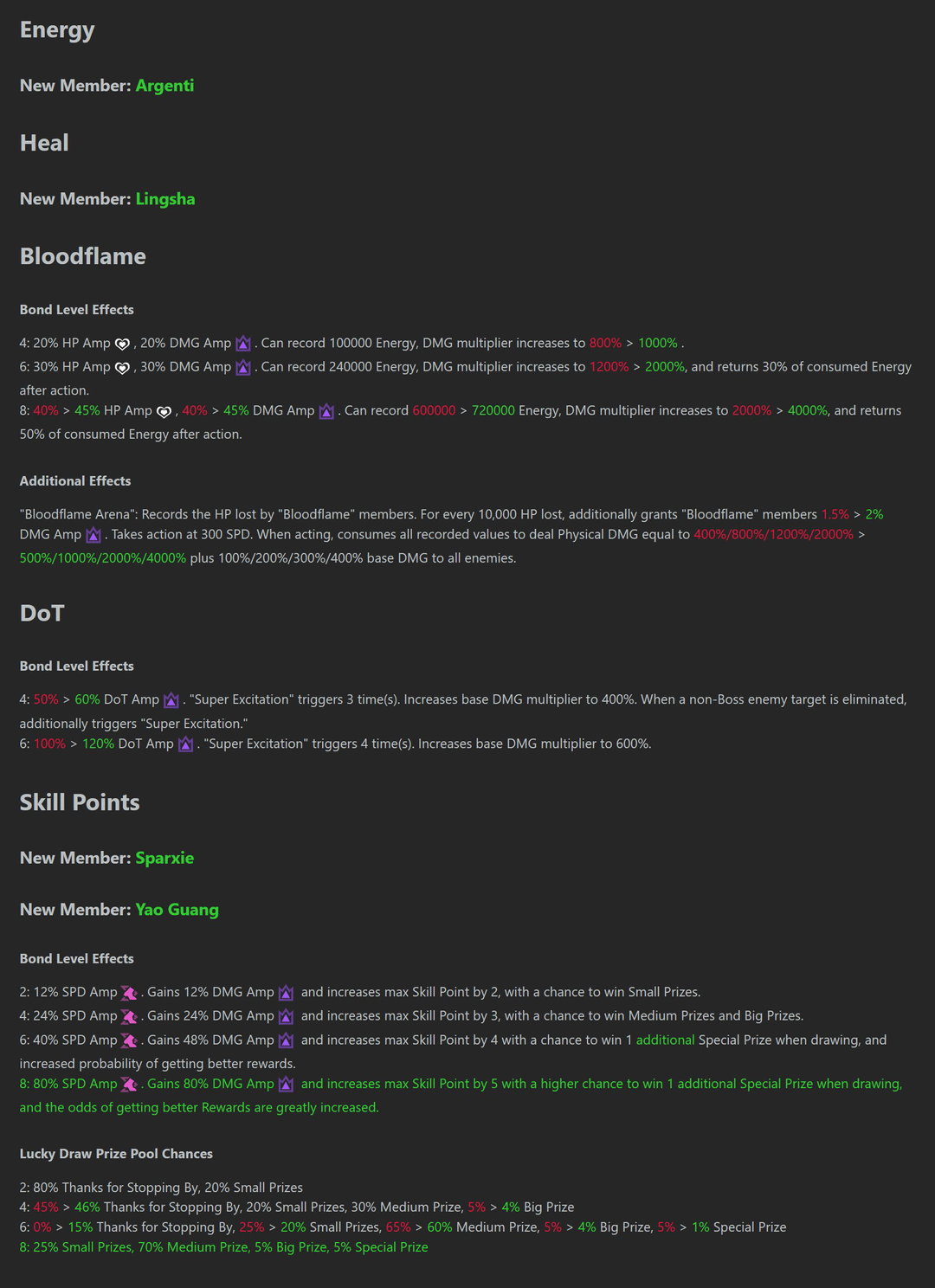935x1288 pixels.
Task: Click the HP Amp heart icon beside 45%
Action: click(x=164, y=411)
